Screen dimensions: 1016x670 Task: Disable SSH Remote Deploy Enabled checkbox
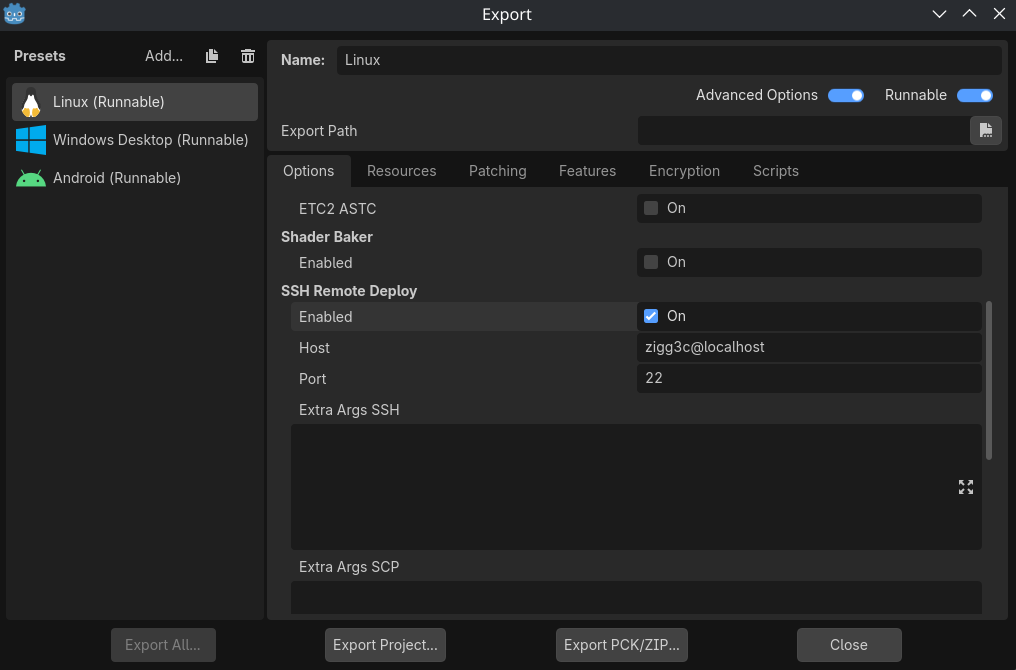(651, 316)
